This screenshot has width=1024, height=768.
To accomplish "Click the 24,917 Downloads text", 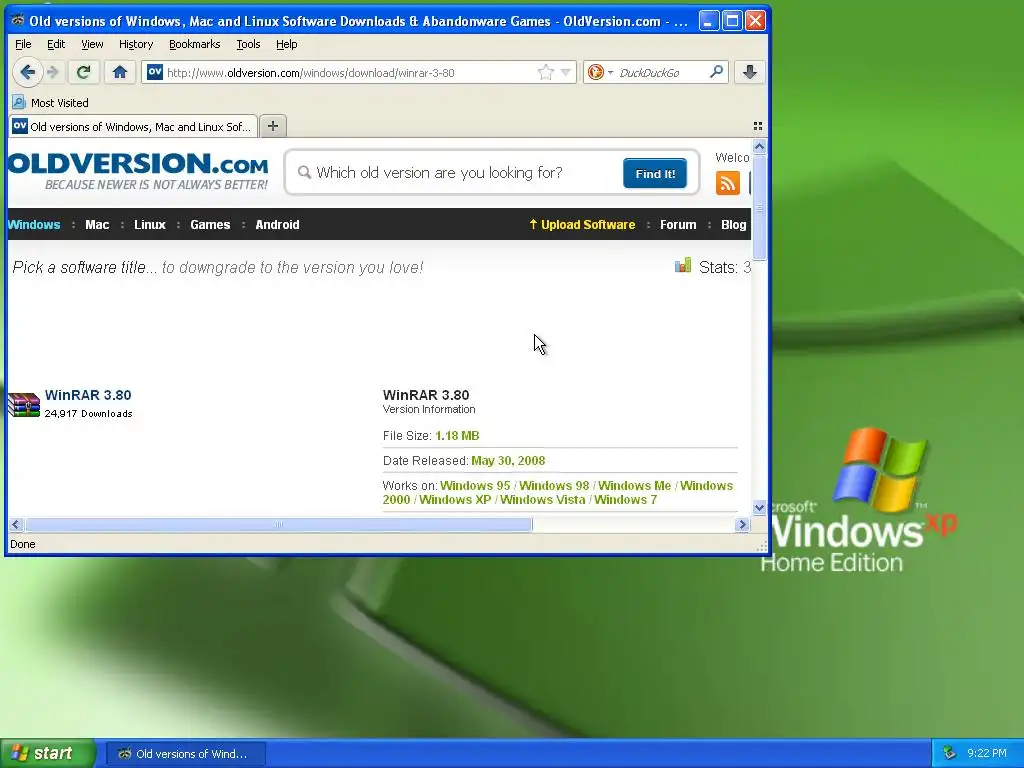I will [88, 413].
